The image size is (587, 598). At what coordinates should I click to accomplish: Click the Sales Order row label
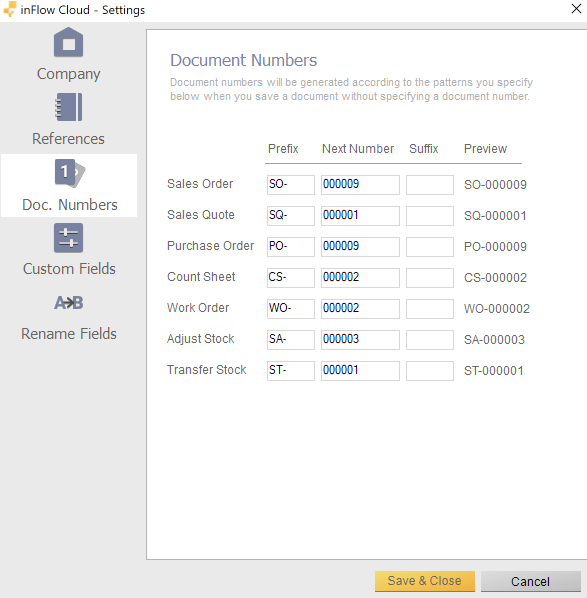tap(200, 184)
